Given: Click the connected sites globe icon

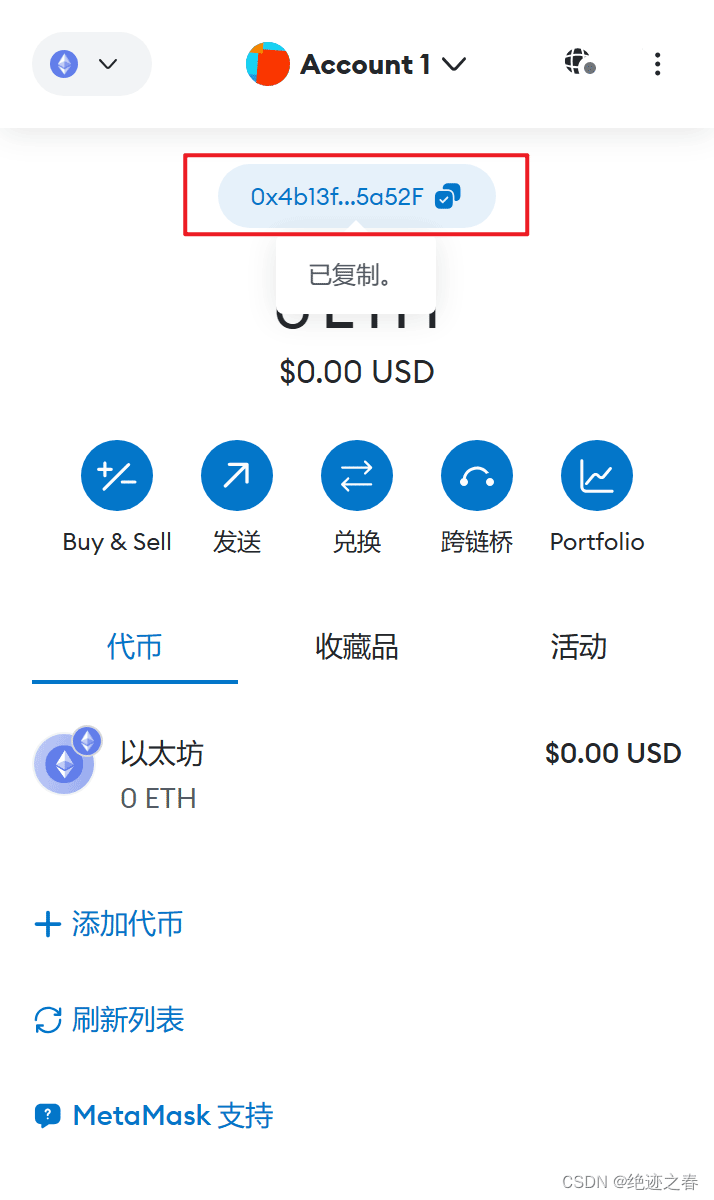Looking at the screenshot, I should pyautogui.click(x=579, y=63).
